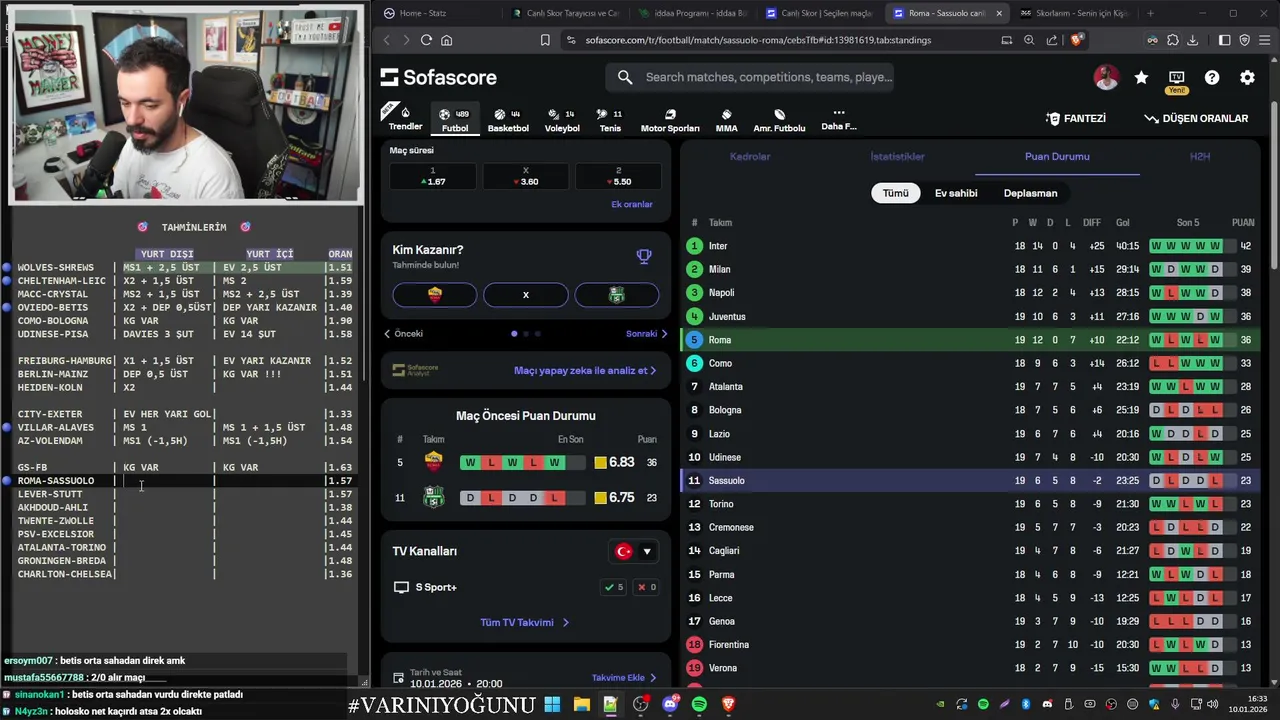Open Takvime Ekle option
The width and height of the screenshot is (1280, 720).
[624, 678]
